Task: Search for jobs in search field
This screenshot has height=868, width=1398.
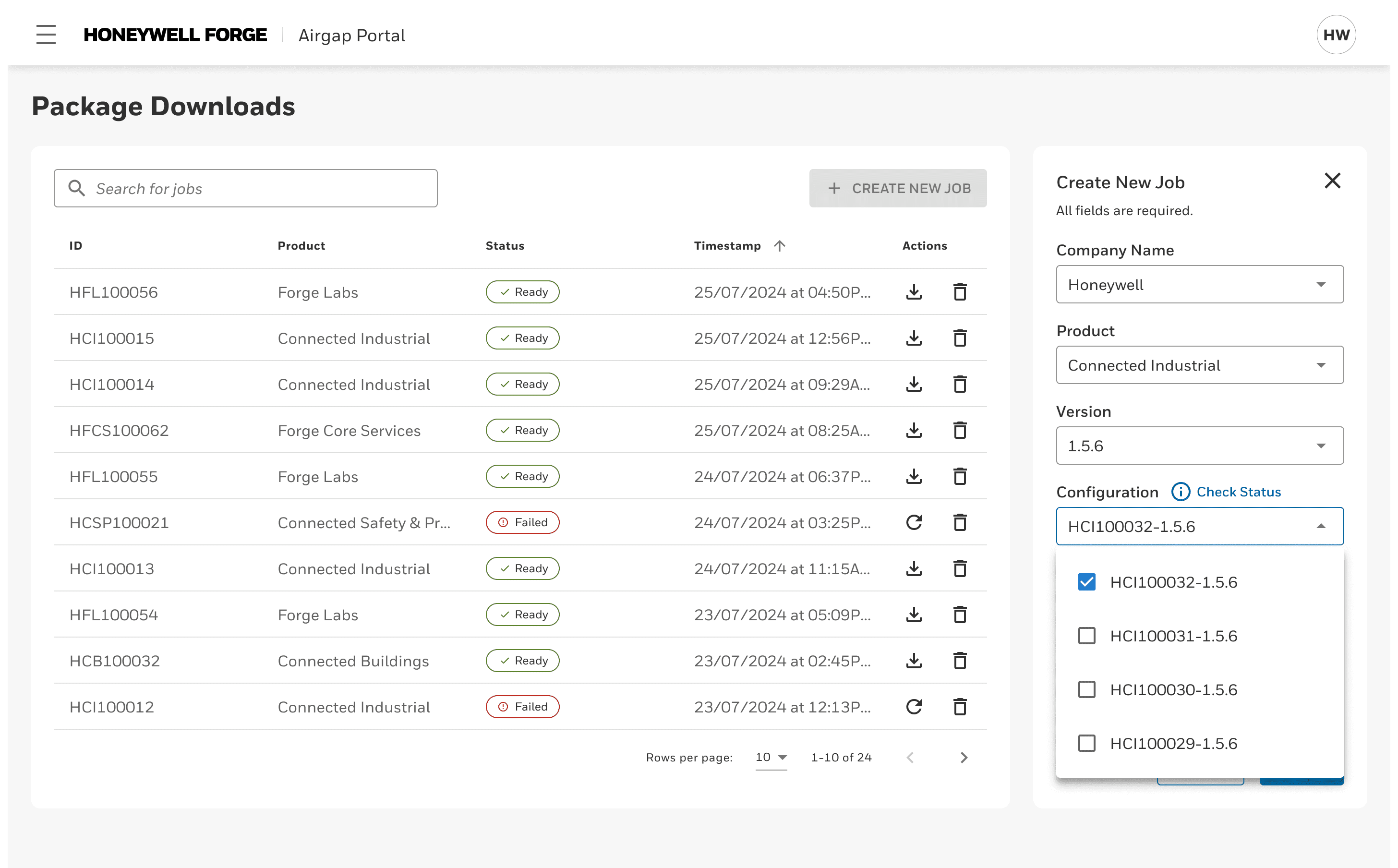Action: tap(246, 188)
